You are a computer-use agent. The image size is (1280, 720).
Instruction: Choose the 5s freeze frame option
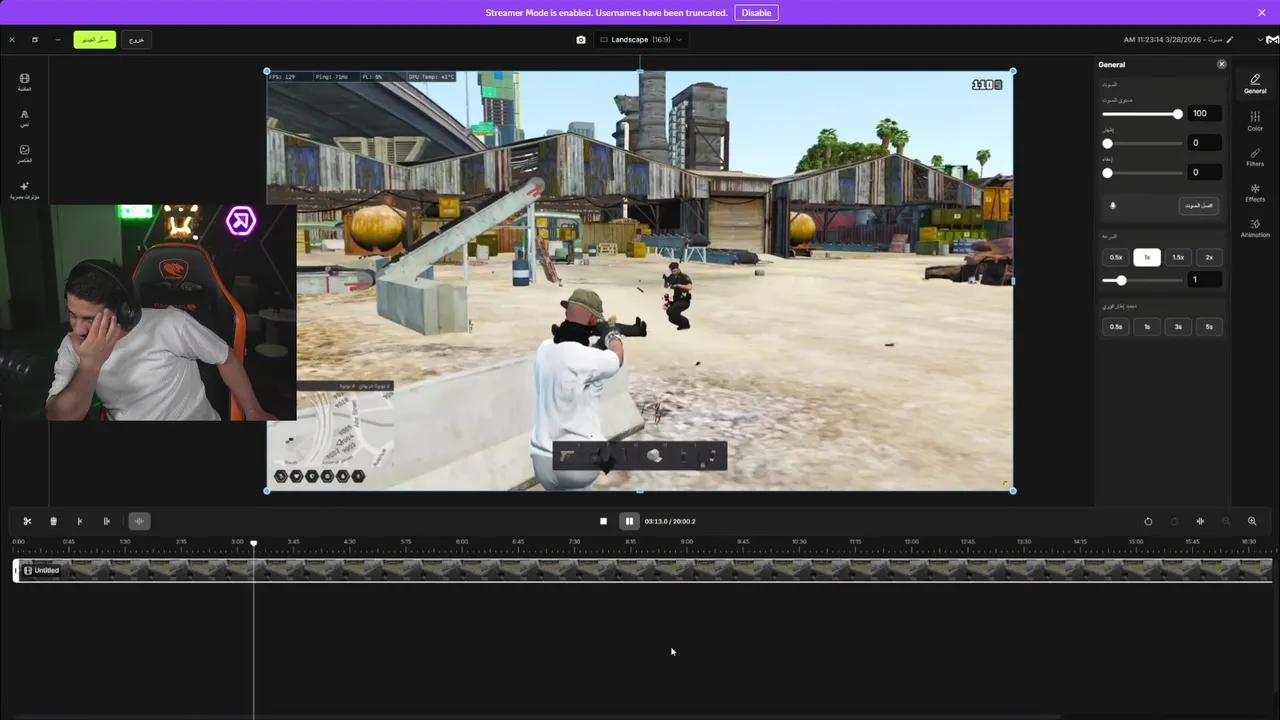(1209, 327)
